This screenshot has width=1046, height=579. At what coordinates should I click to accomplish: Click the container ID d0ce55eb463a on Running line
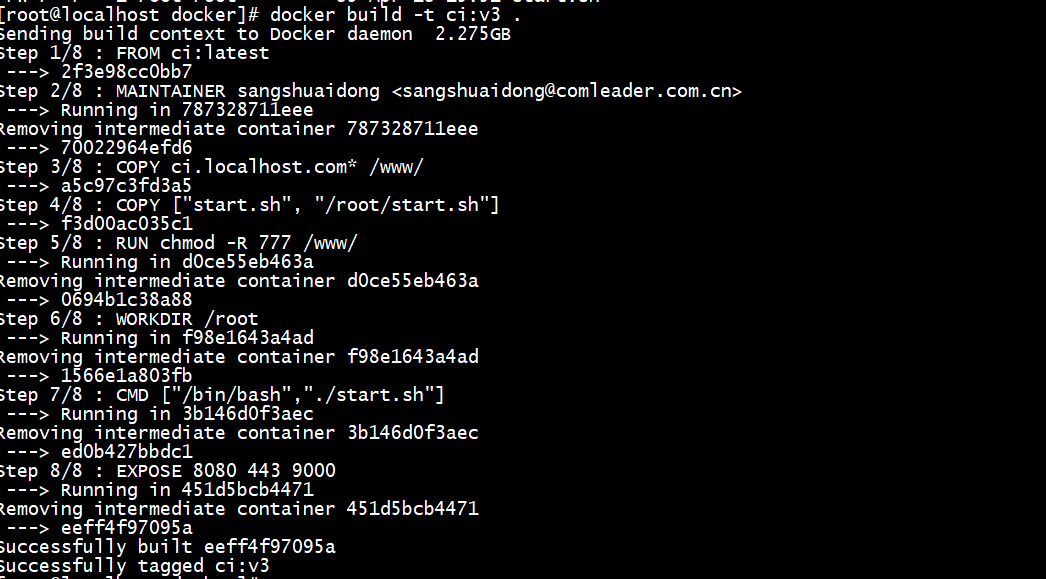click(247, 261)
